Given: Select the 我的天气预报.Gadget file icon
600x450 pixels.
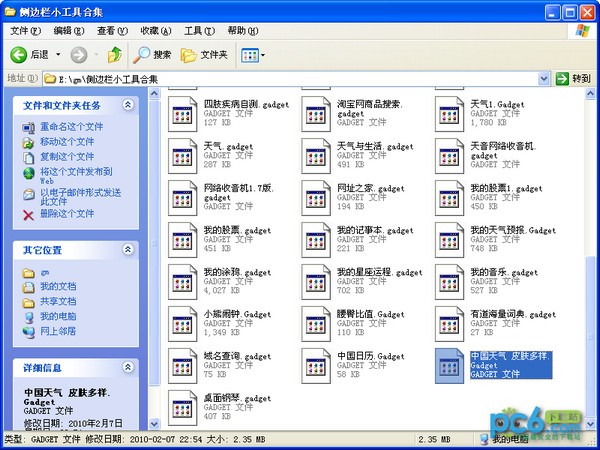Looking at the screenshot, I should (x=449, y=240).
